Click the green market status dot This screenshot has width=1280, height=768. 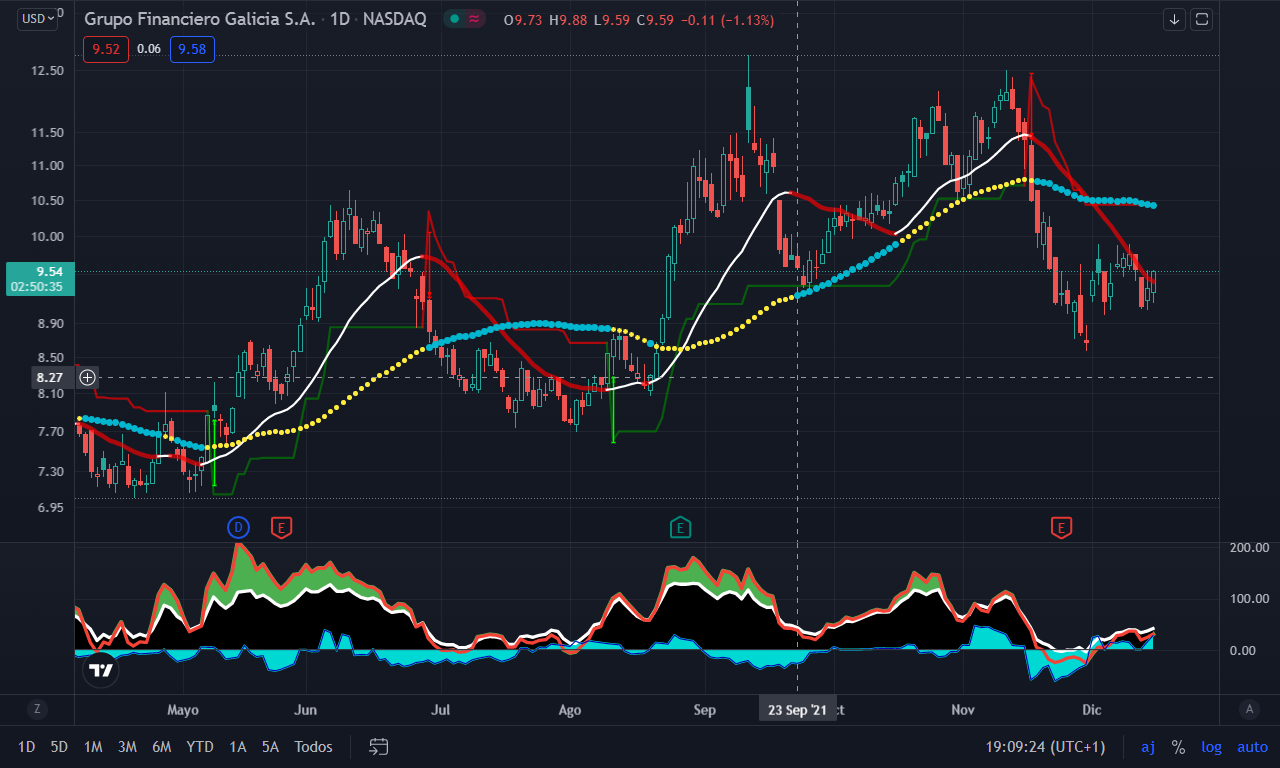[455, 19]
